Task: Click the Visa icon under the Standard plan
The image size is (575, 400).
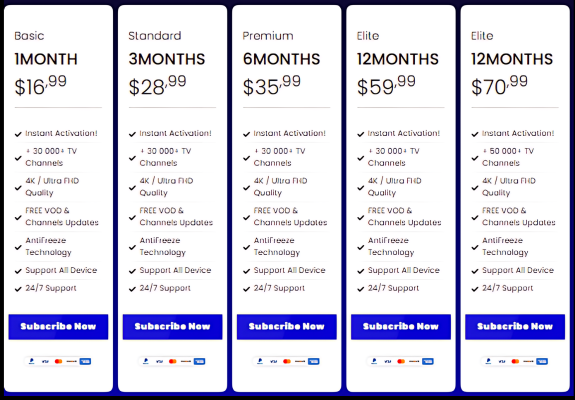Action: [x=159, y=361]
